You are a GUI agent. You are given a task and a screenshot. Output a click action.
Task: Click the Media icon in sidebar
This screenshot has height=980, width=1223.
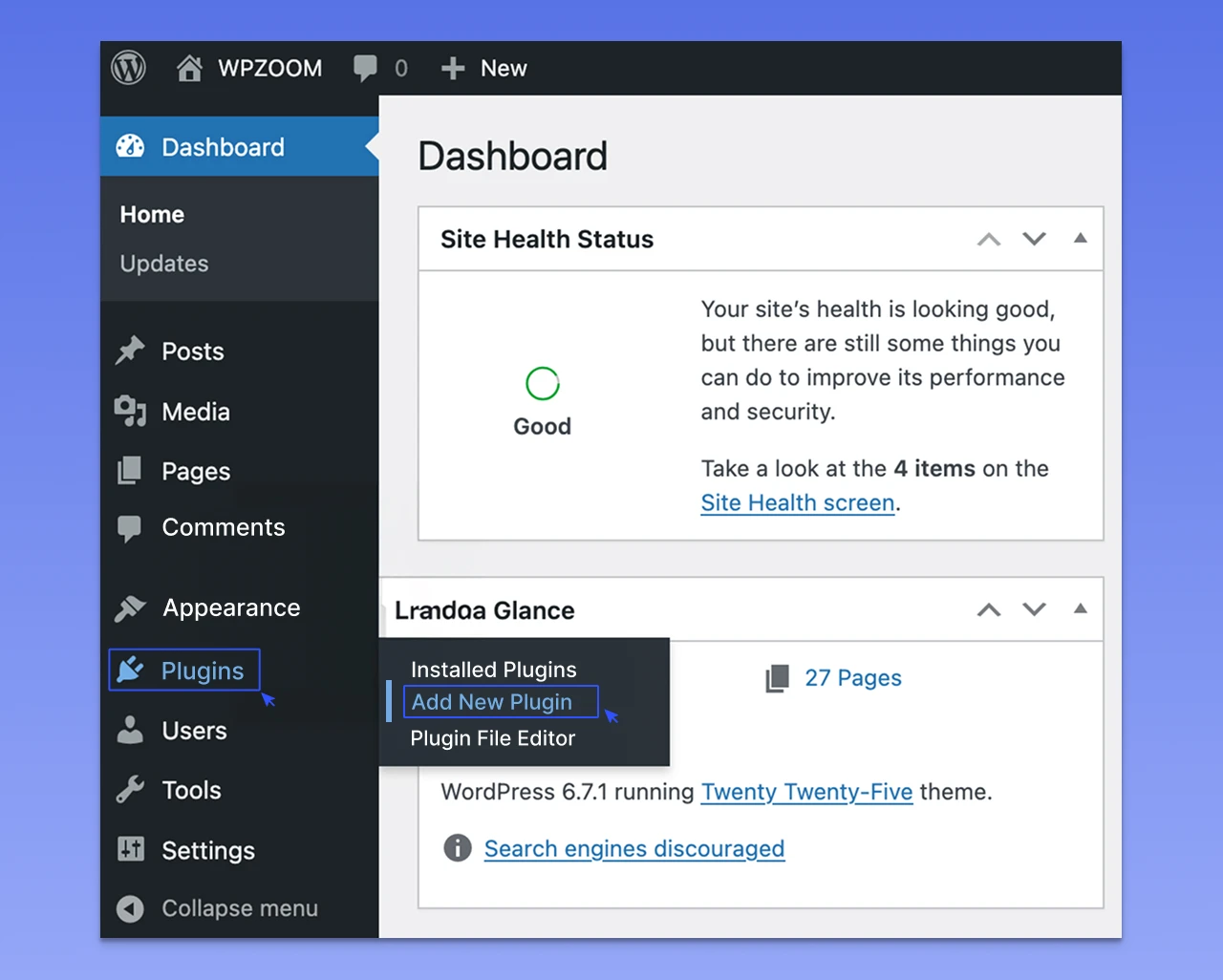[130, 411]
